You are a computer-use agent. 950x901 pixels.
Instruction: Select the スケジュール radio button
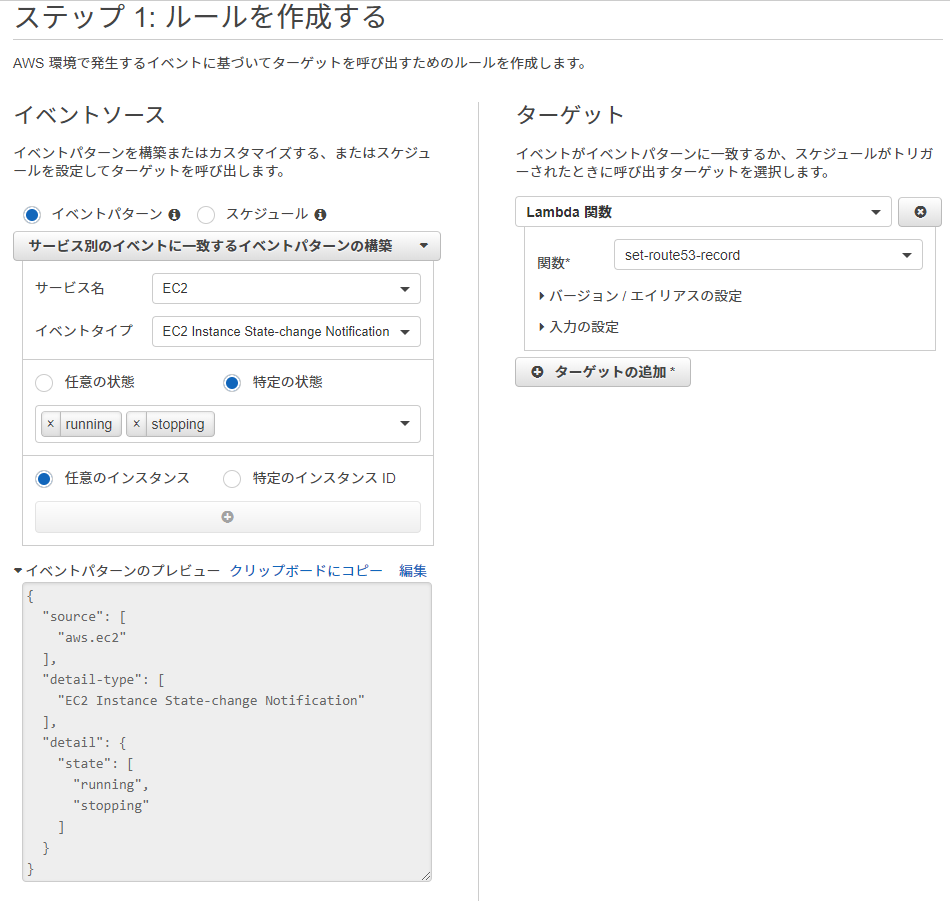click(x=206, y=214)
